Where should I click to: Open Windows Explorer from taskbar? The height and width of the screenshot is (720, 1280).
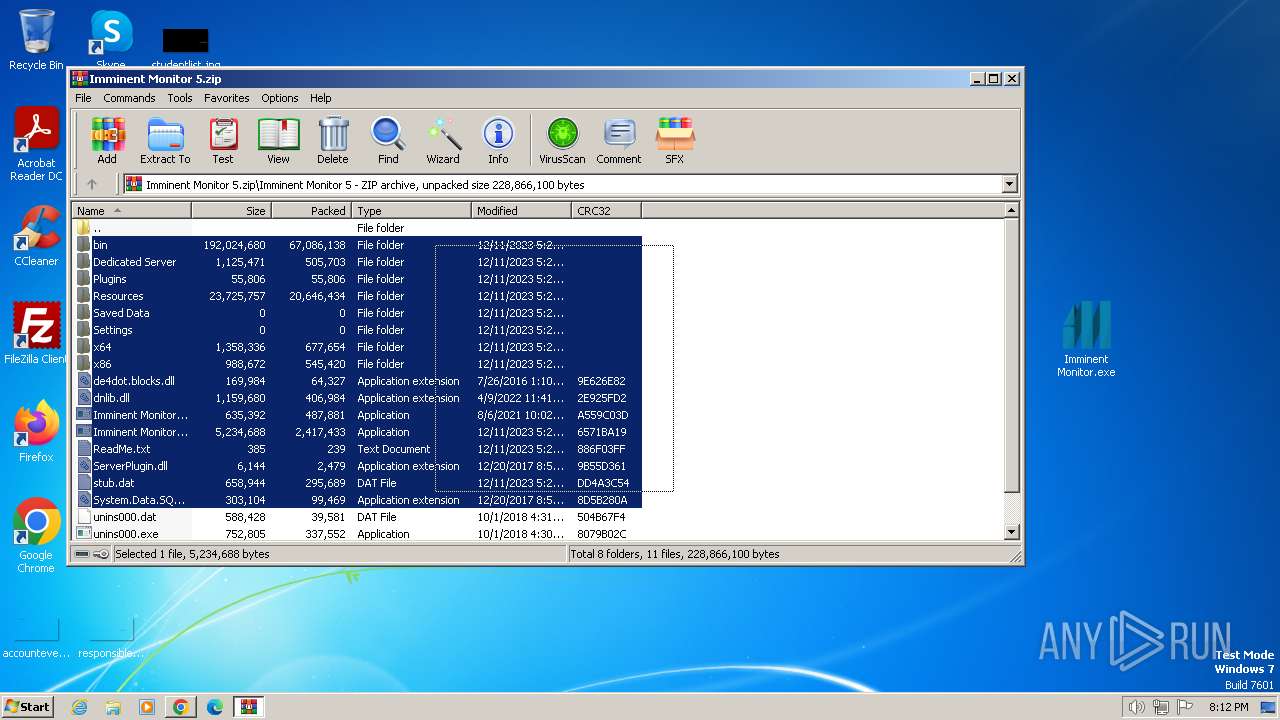113,707
